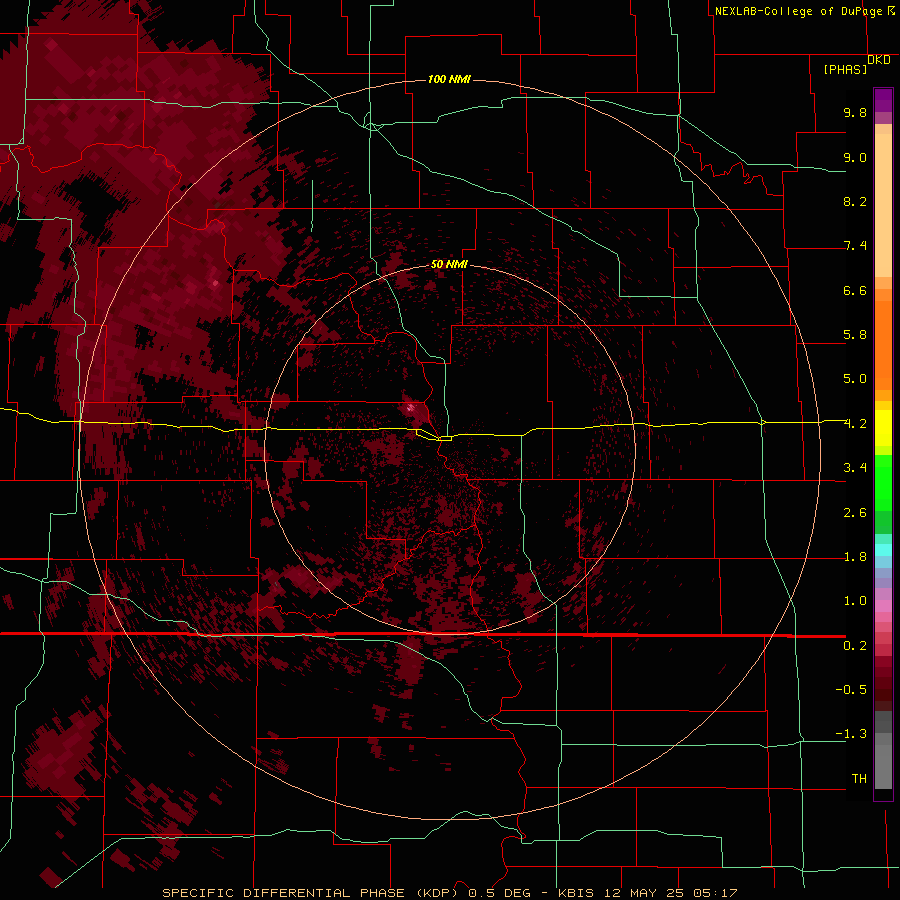The width and height of the screenshot is (900, 900).
Task: Click the 9.0 scale value
Action: tap(855, 157)
